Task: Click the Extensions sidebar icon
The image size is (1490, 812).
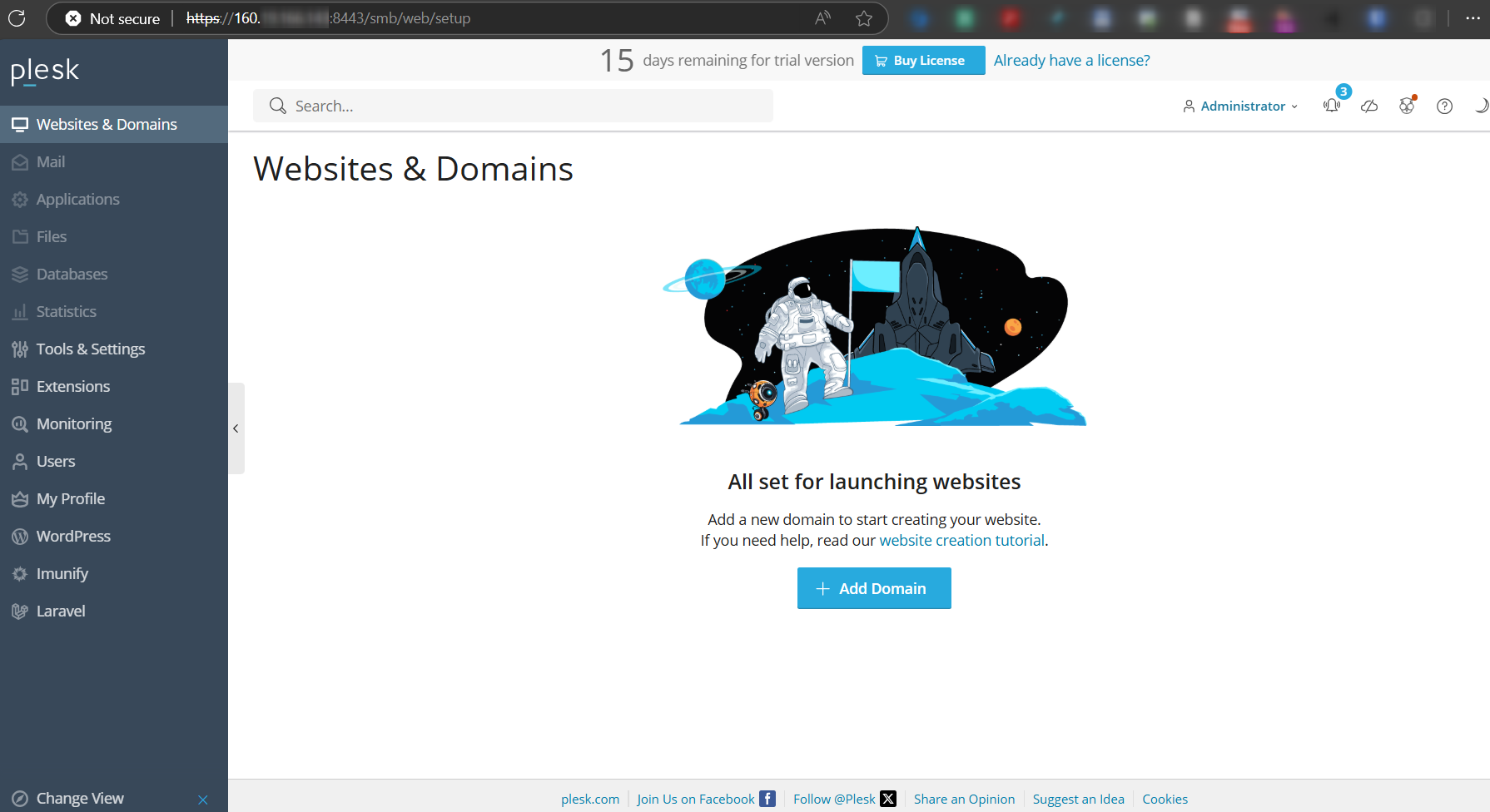Action: click(20, 387)
